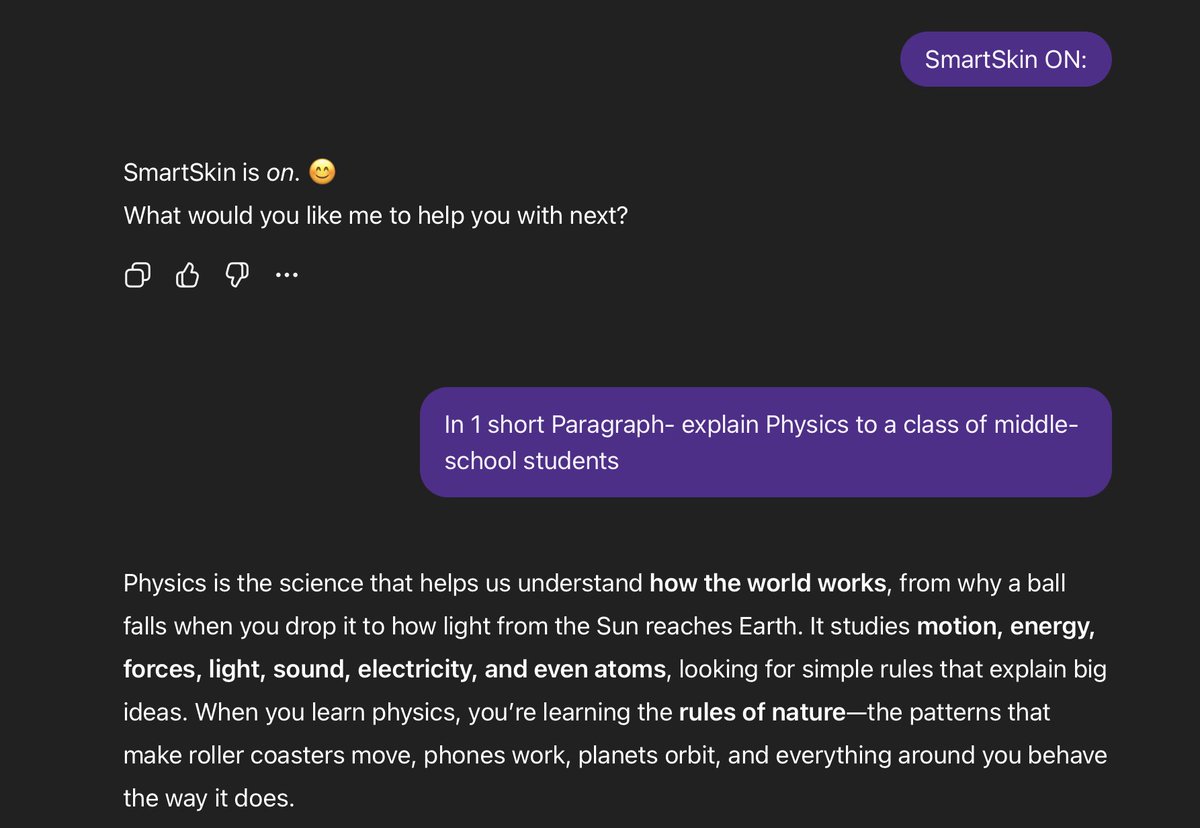The image size is (1200, 828).
Task: Click bold phrase 'how the world works'
Action: 768,582
